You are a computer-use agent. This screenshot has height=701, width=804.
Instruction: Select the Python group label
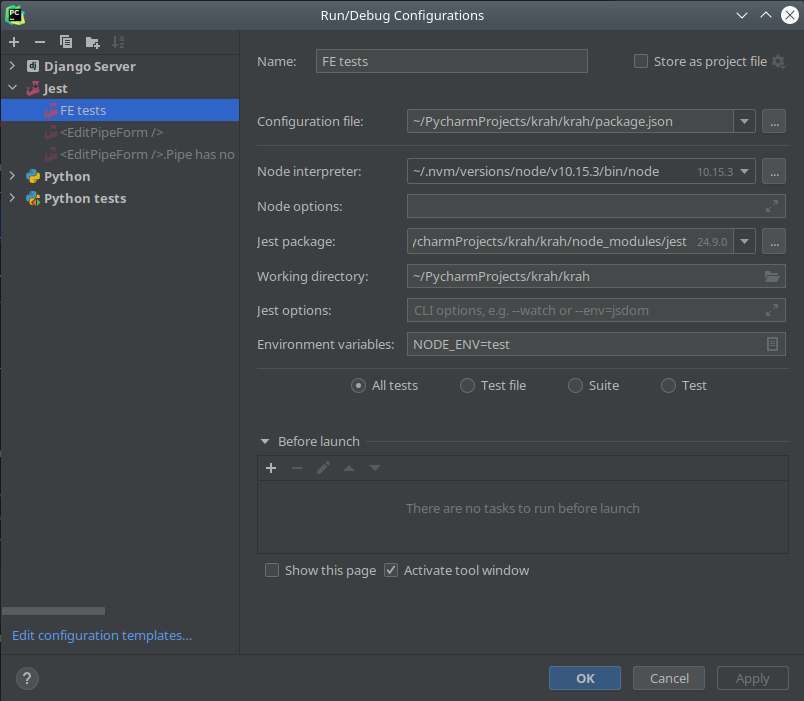pos(67,176)
